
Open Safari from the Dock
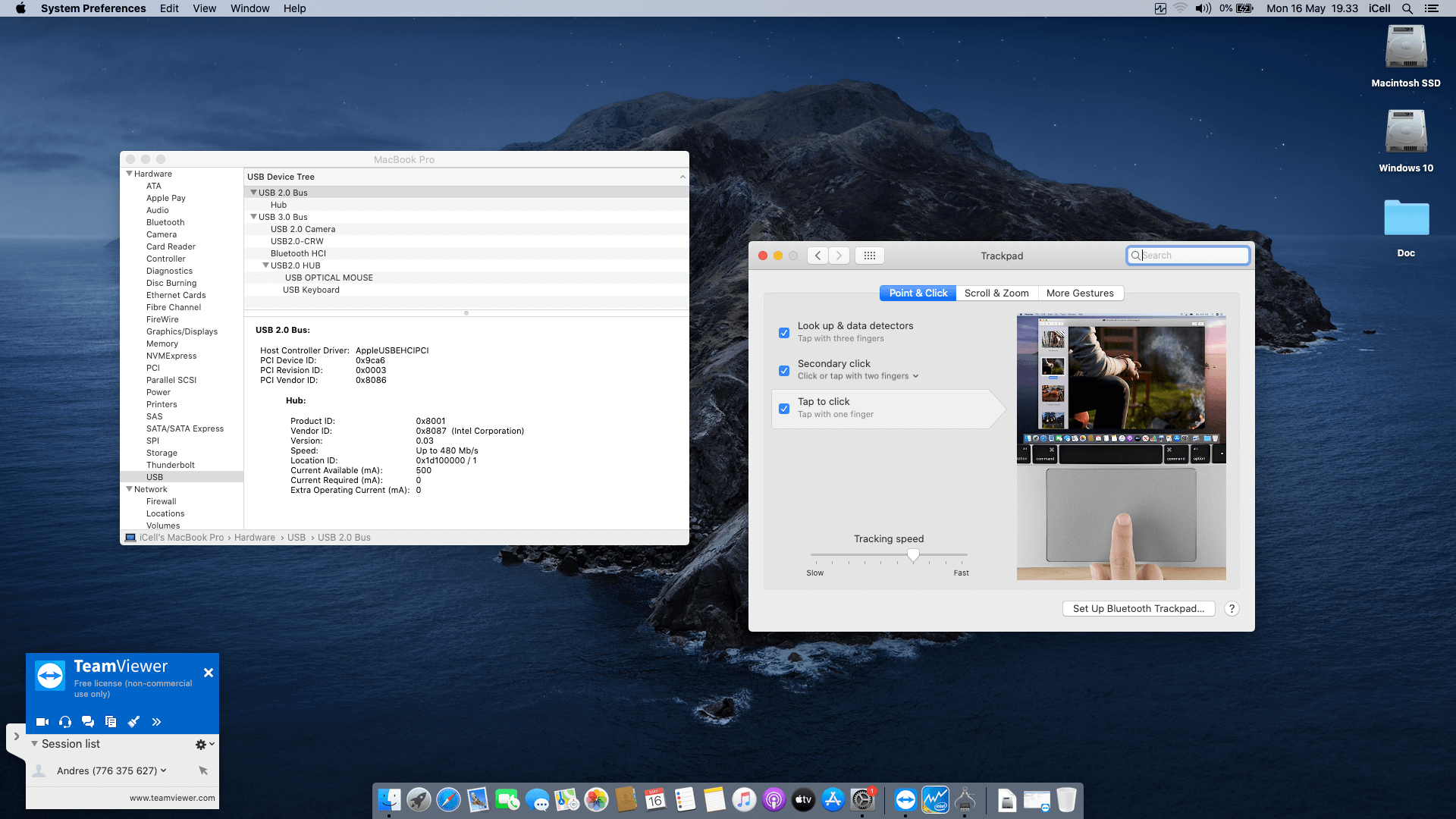(x=448, y=800)
